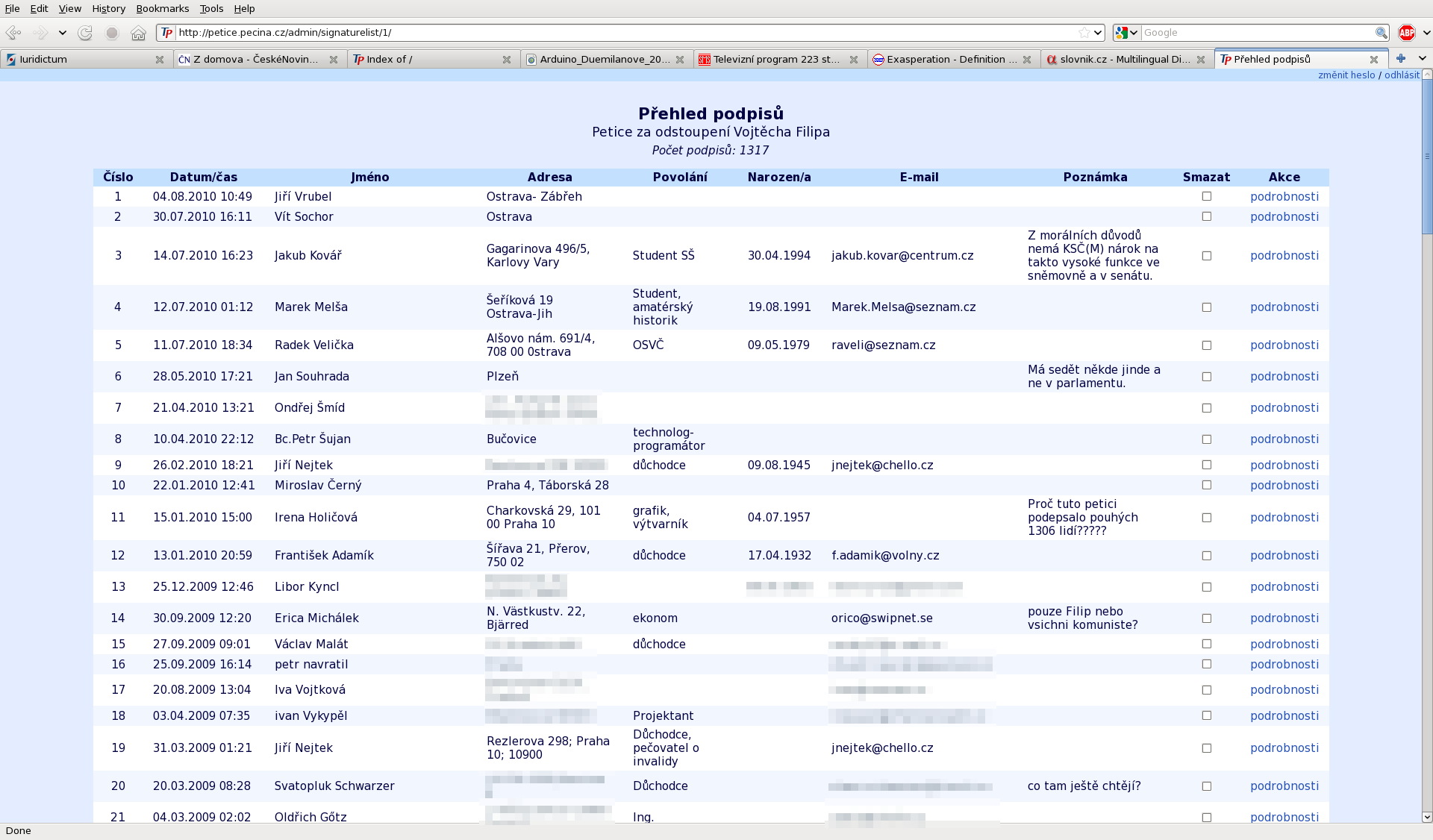Reload the page with the refresh icon

[x=86, y=33]
